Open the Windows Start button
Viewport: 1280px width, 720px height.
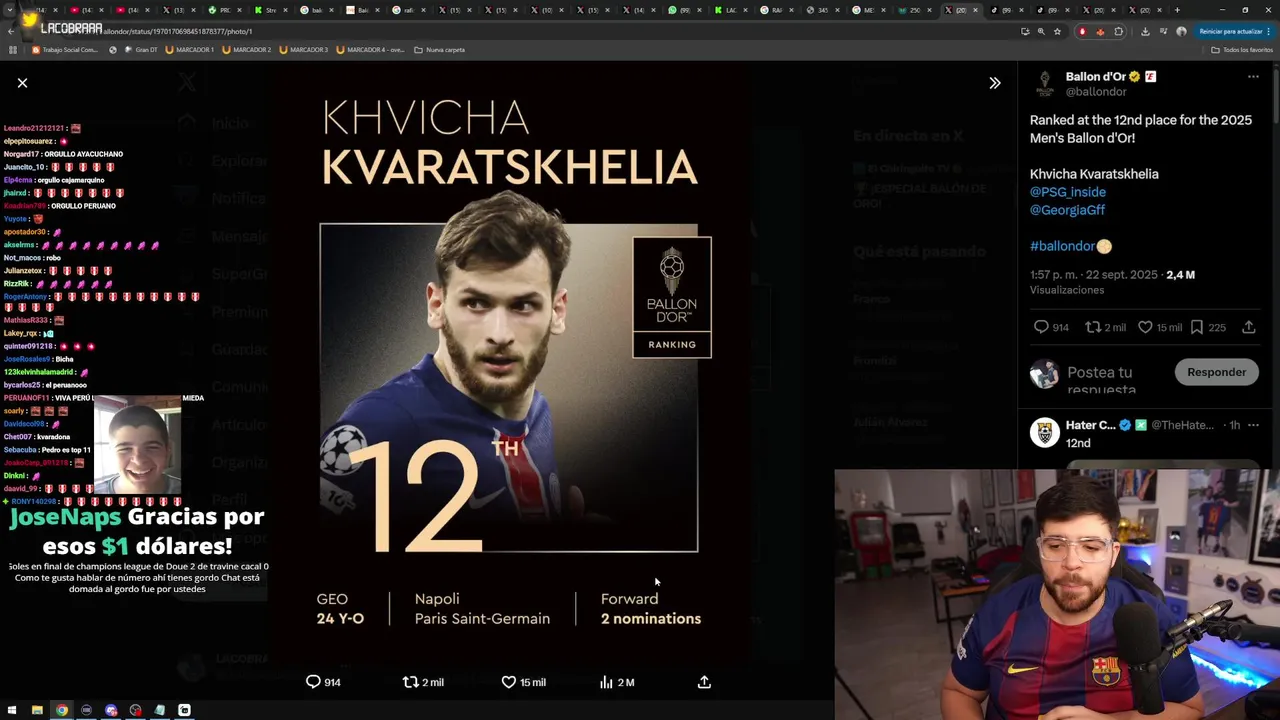coord(12,710)
